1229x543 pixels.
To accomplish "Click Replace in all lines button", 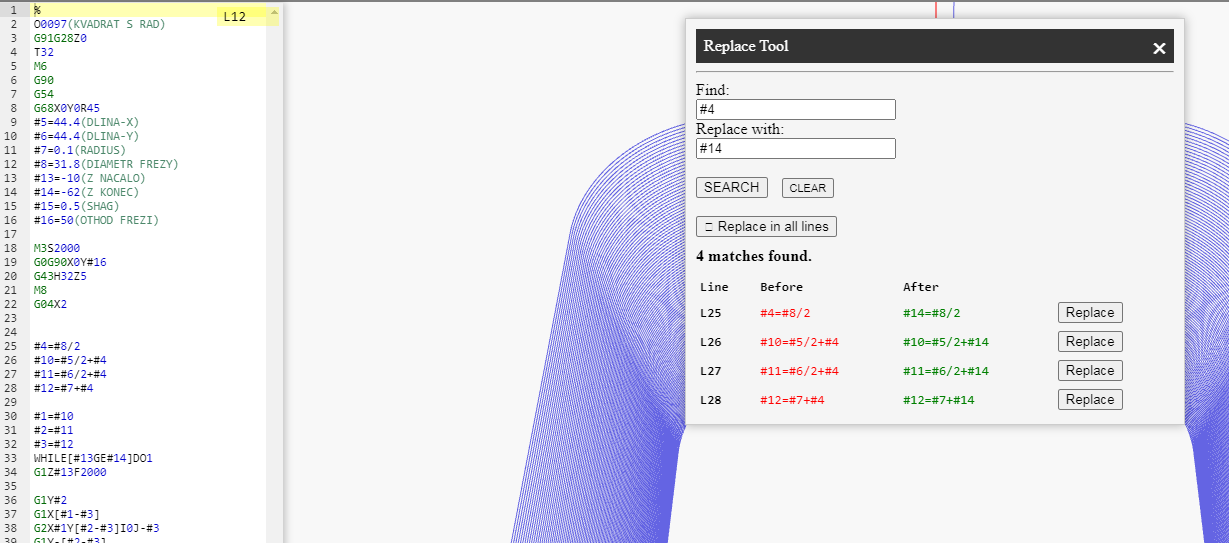I will click(766, 227).
